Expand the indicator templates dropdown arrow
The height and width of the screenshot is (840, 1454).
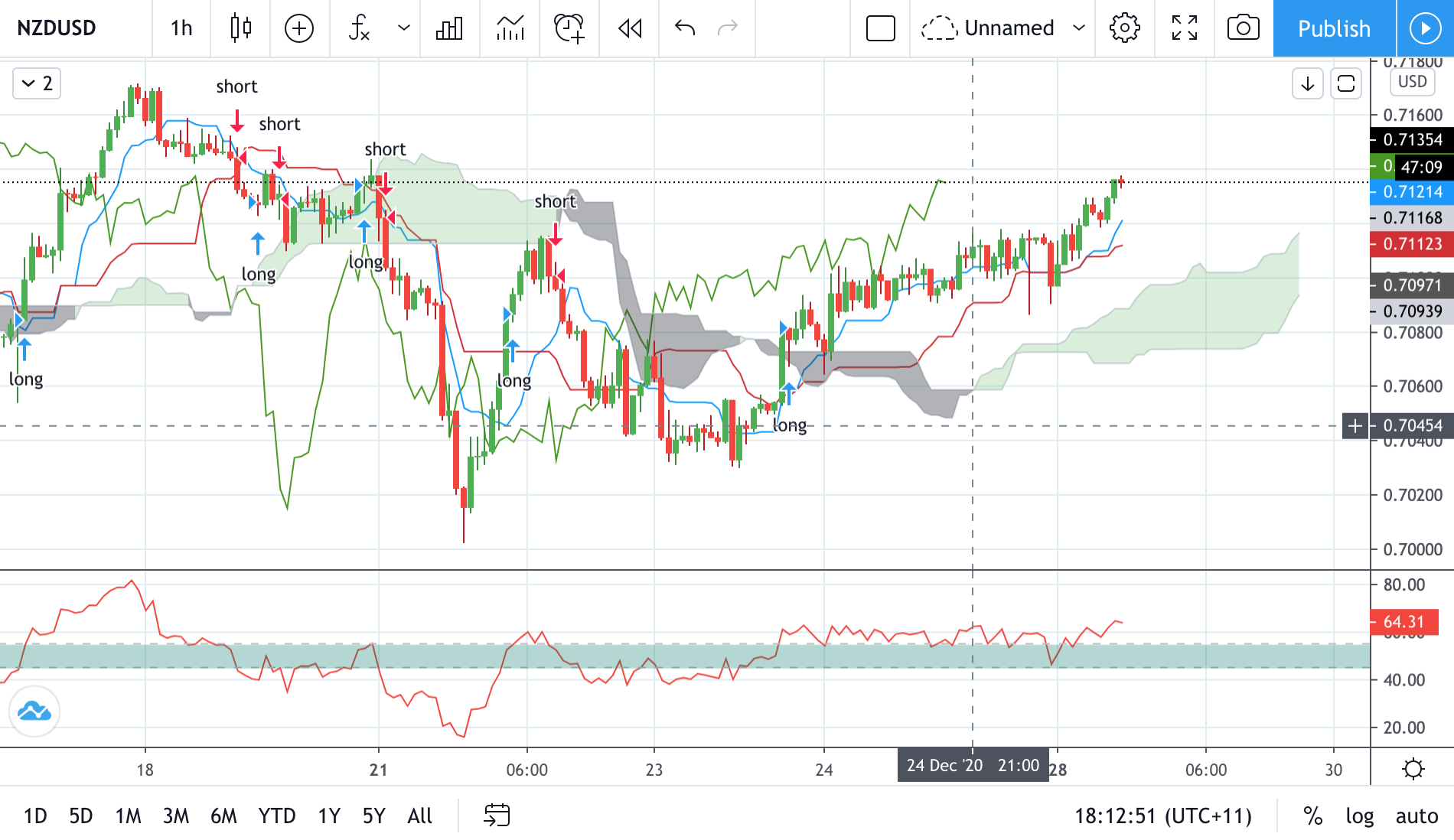click(x=404, y=28)
